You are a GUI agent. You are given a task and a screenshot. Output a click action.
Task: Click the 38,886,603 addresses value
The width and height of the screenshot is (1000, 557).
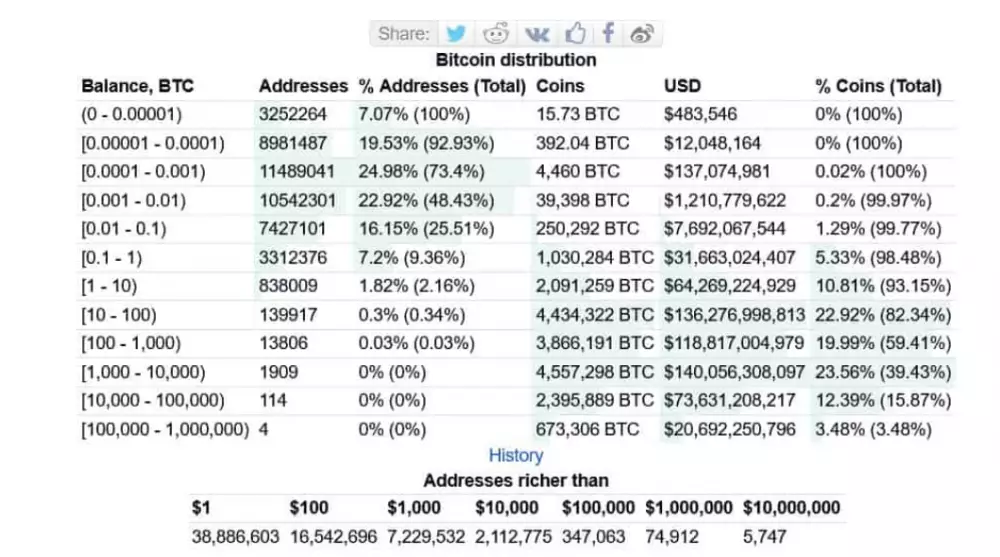[x=235, y=537]
